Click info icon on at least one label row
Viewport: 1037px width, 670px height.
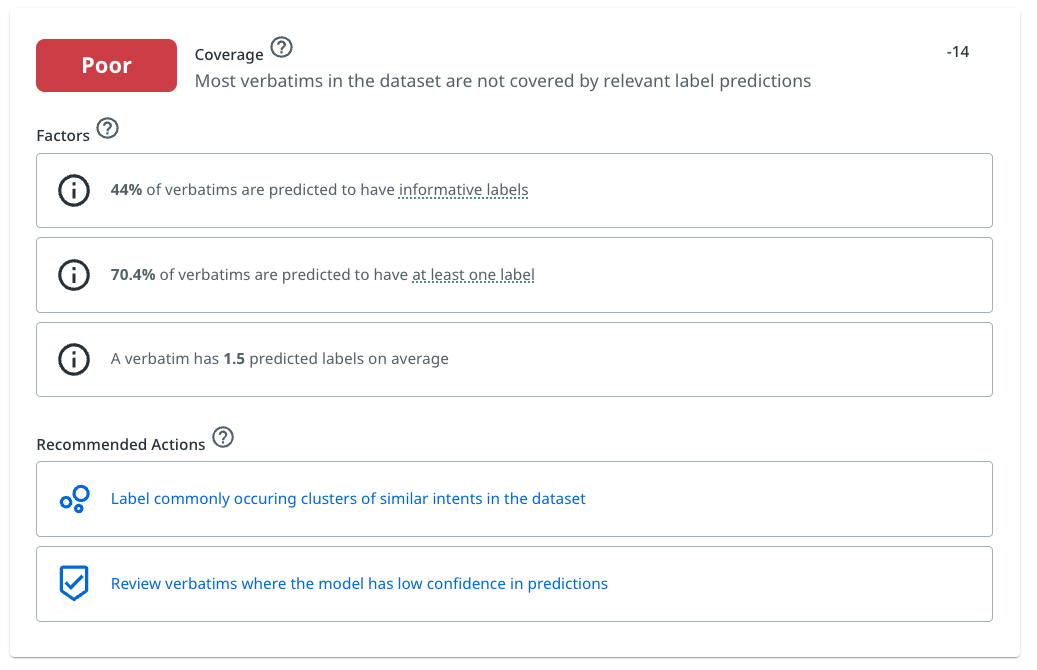coord(74,274)
